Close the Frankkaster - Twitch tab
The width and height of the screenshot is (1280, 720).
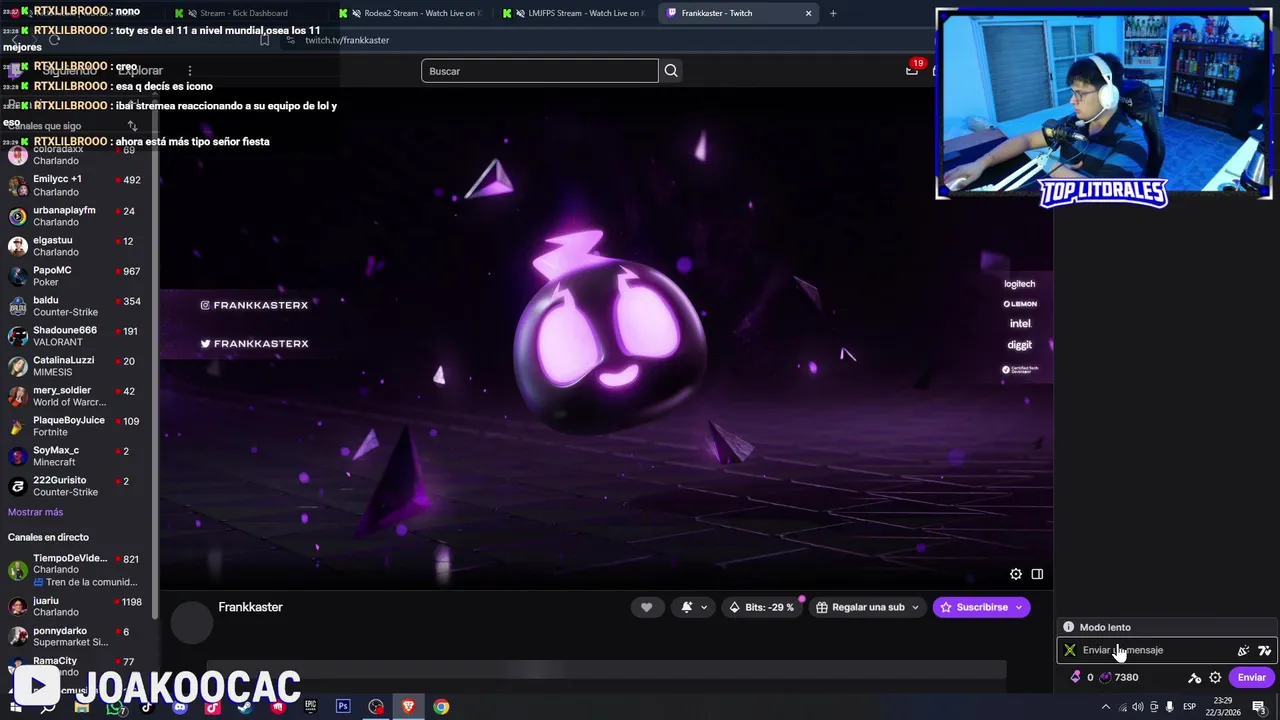pyautogui.click(x=809, y=13)
